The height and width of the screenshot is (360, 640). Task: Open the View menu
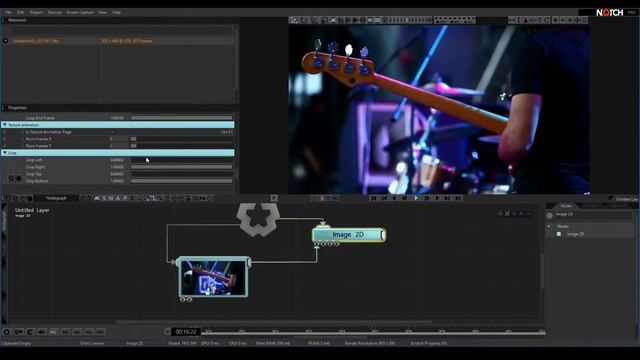pos(102,12)
